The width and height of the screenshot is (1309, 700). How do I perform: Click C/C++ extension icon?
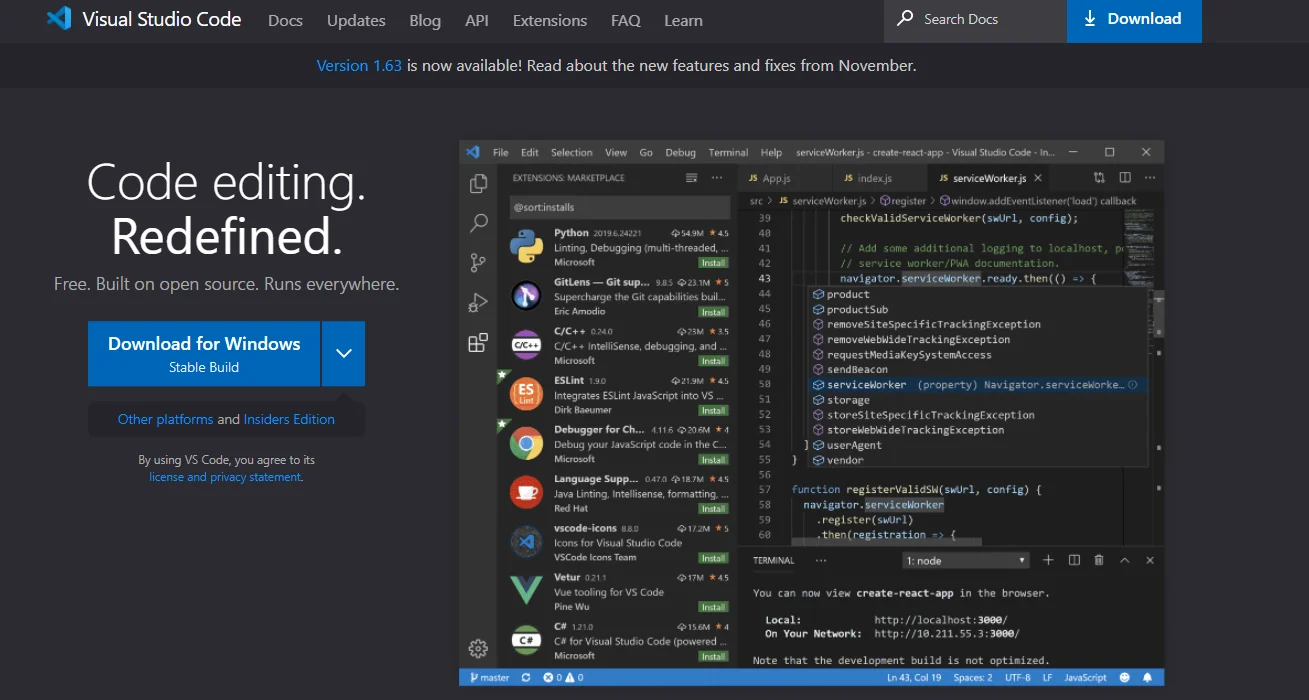526,345
